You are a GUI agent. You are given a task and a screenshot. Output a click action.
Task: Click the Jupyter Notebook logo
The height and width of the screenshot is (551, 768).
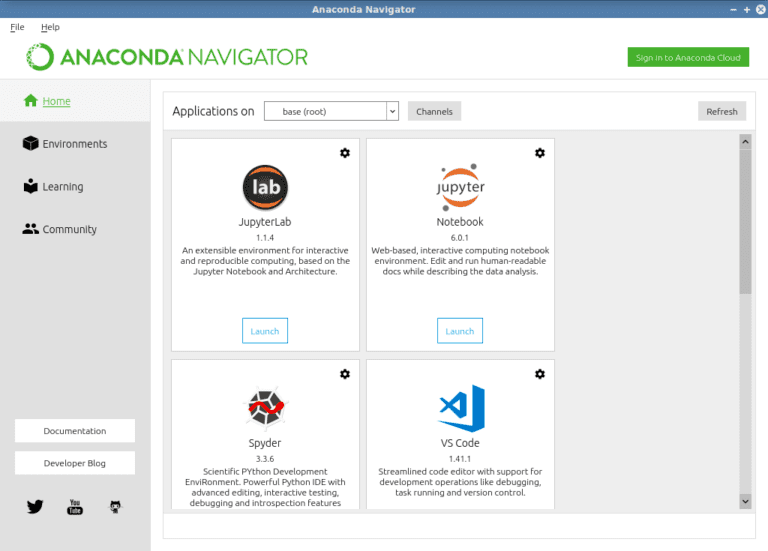[460, 187]
